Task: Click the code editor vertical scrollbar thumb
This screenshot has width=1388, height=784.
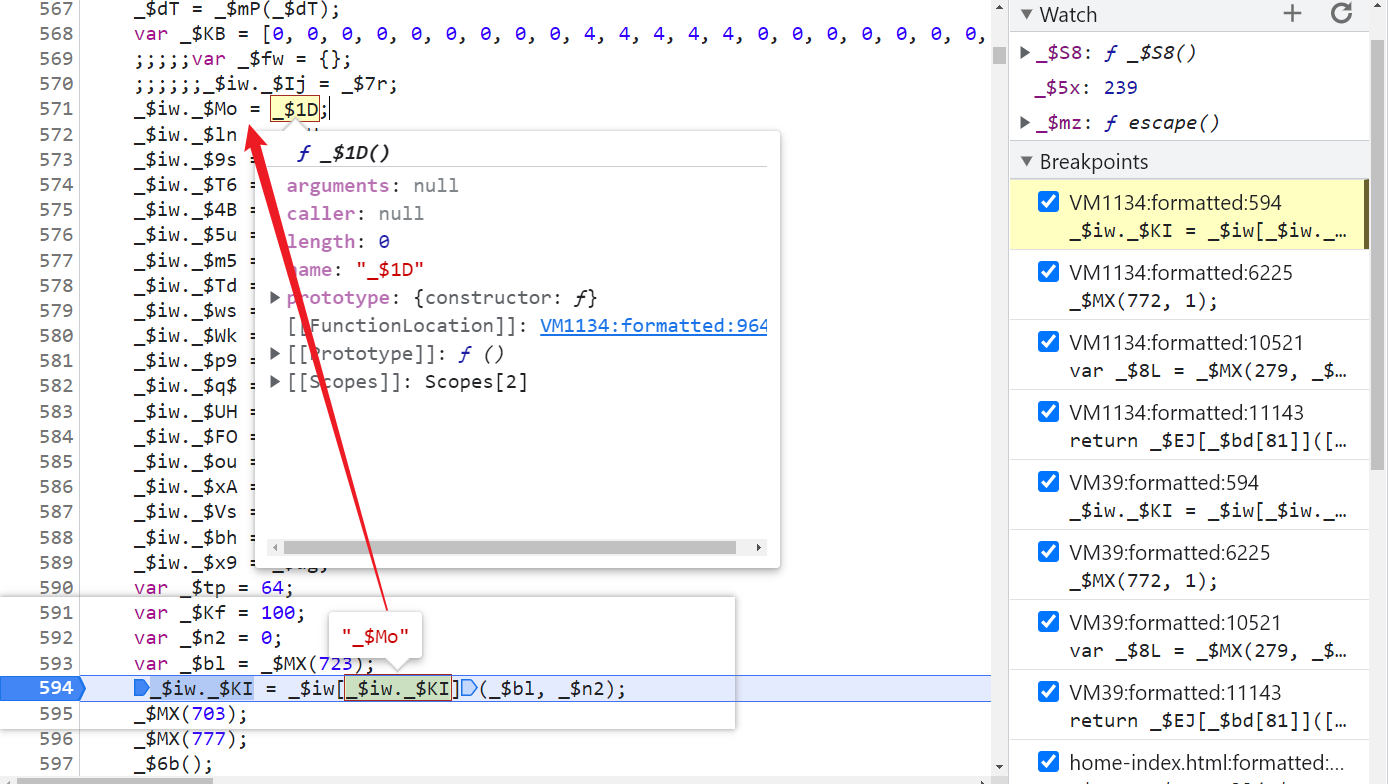Action: pos(999,54)
